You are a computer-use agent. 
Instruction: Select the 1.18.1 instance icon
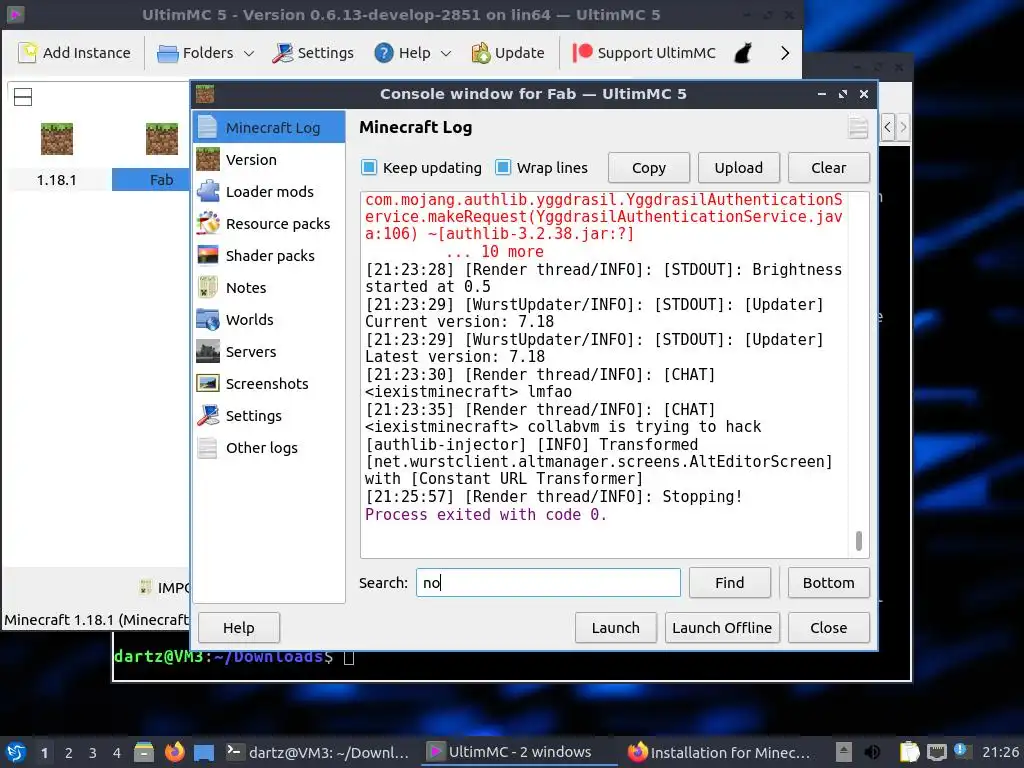click(57, 138)
